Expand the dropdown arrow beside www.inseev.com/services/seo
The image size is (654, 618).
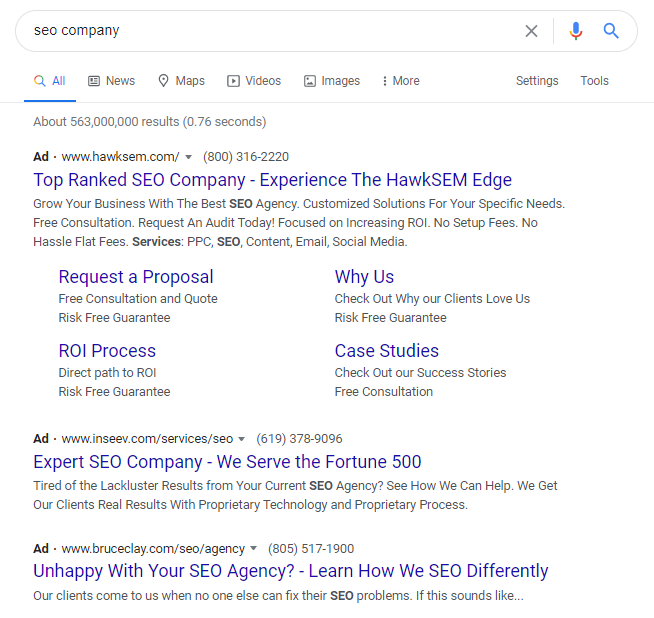pyautogui.click(x=242, y=439)
